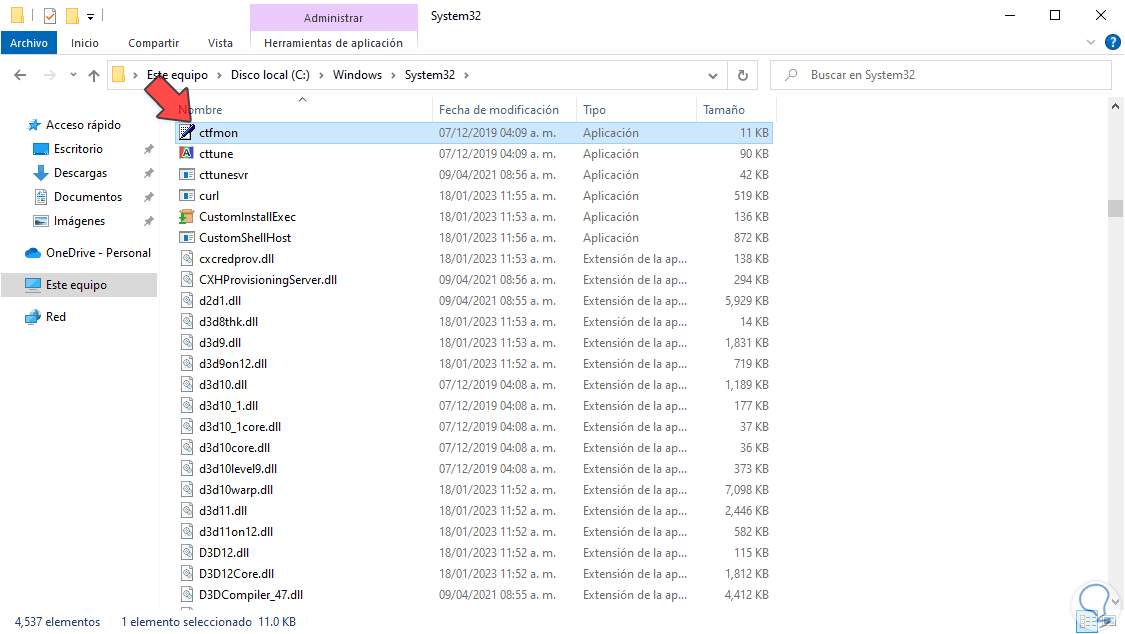Click the Acceso rápido star icon
Viewport: 1125px width, 634px height.
[x=34, y=125]
